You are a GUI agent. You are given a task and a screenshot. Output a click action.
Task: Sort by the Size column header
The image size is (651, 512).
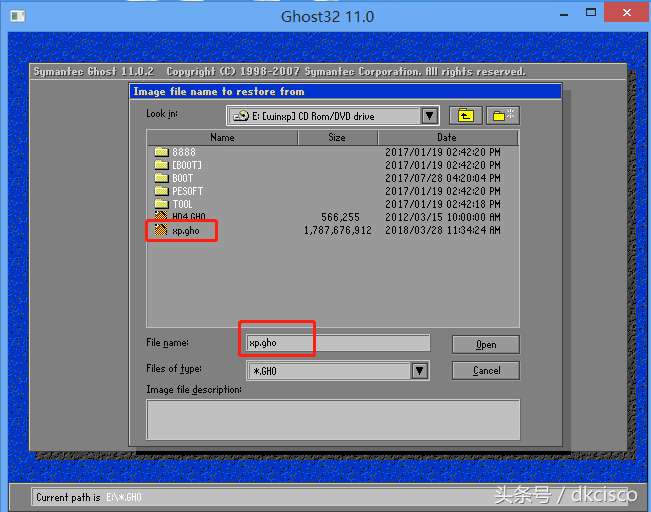337,137
